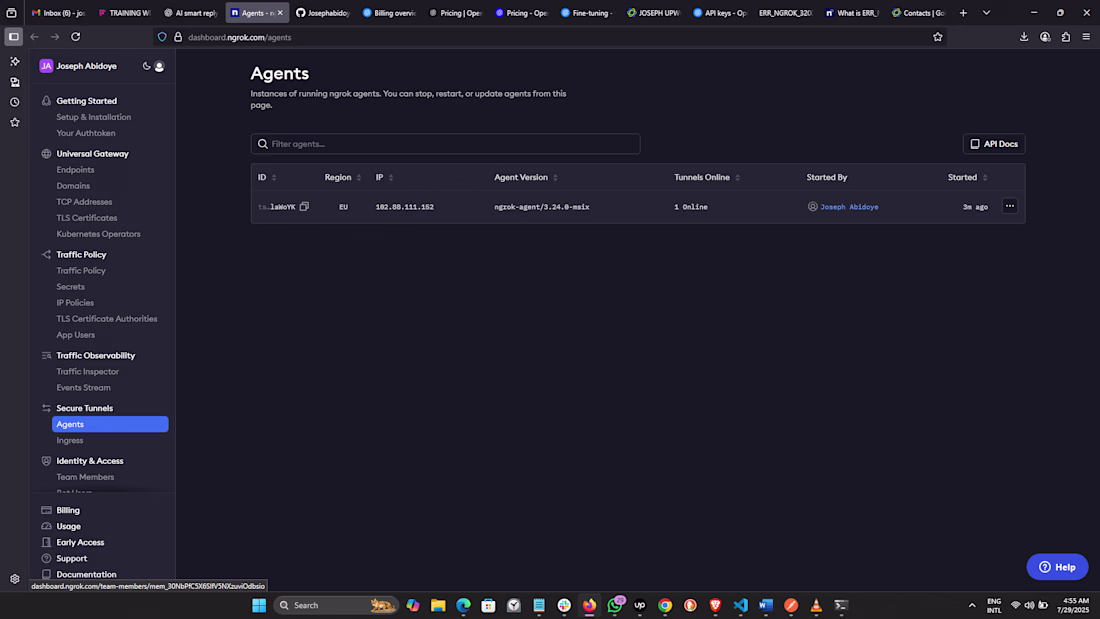Switch to the ERR_NGROK_320 tab
This screenshot has height=619, width=1100.
point(785,13)
